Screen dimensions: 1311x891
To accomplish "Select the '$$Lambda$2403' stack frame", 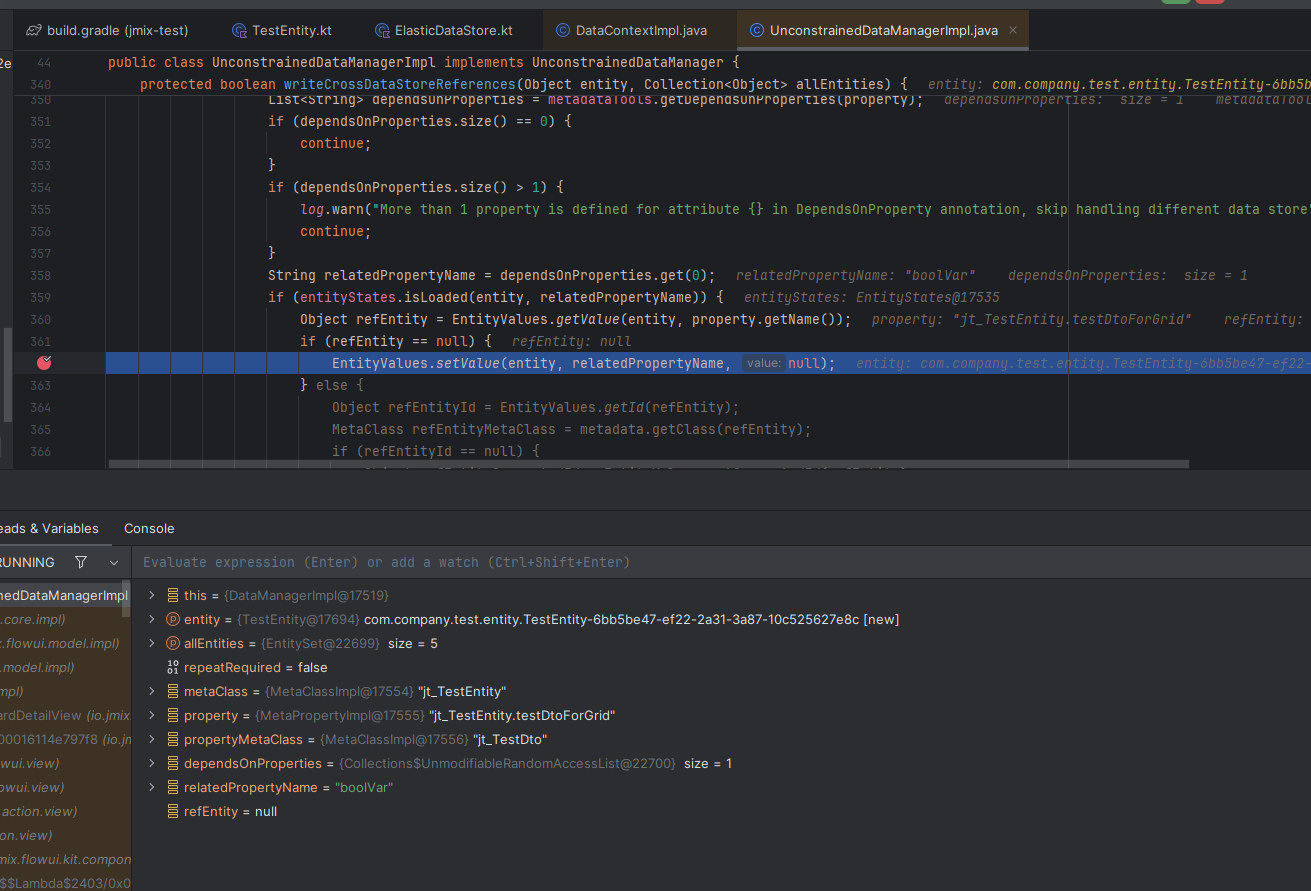I will (x=64, y=883).
